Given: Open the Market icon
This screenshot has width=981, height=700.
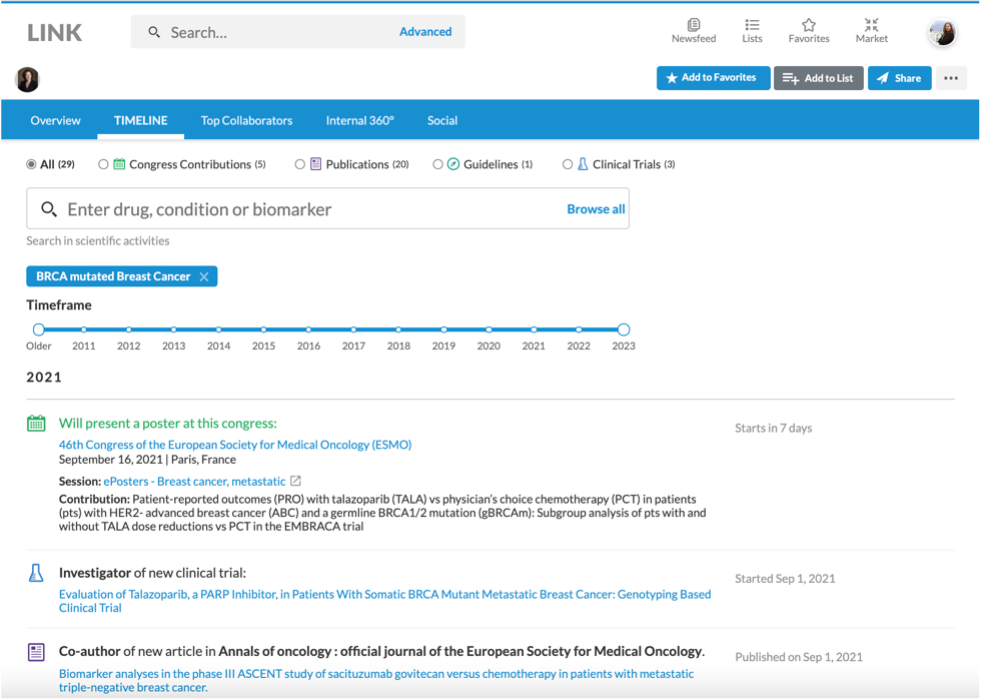Looking at the screenshot, I should click(871, 26).
